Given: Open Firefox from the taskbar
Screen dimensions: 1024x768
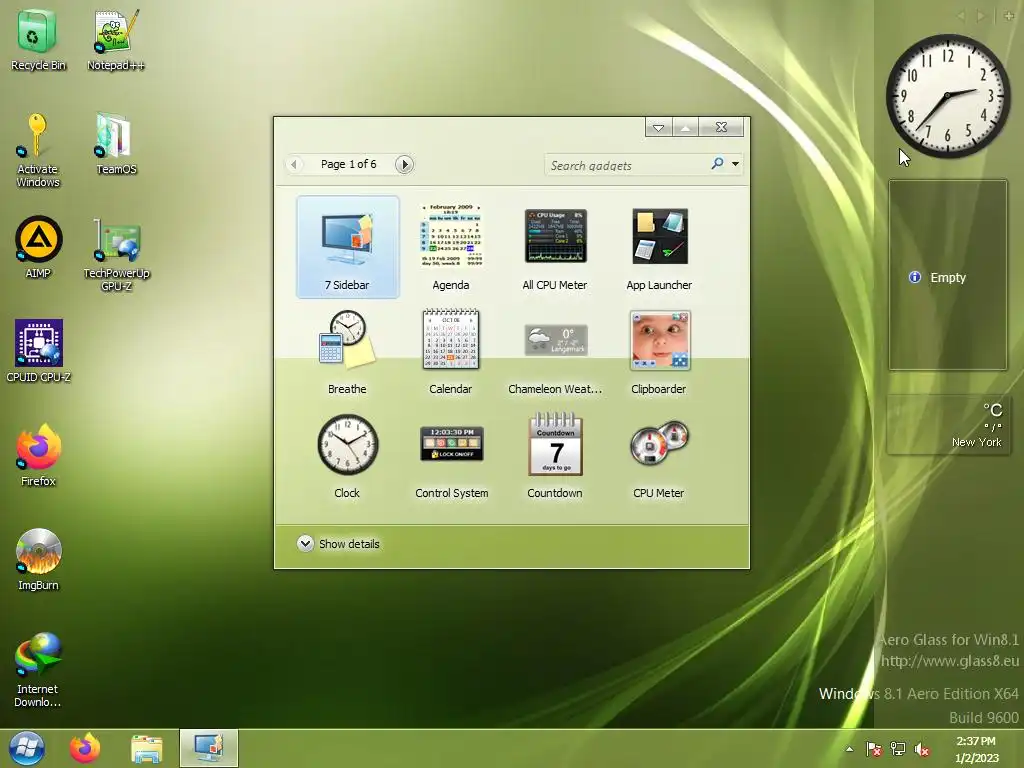Looking at the screenshot, I should point(85,748).
